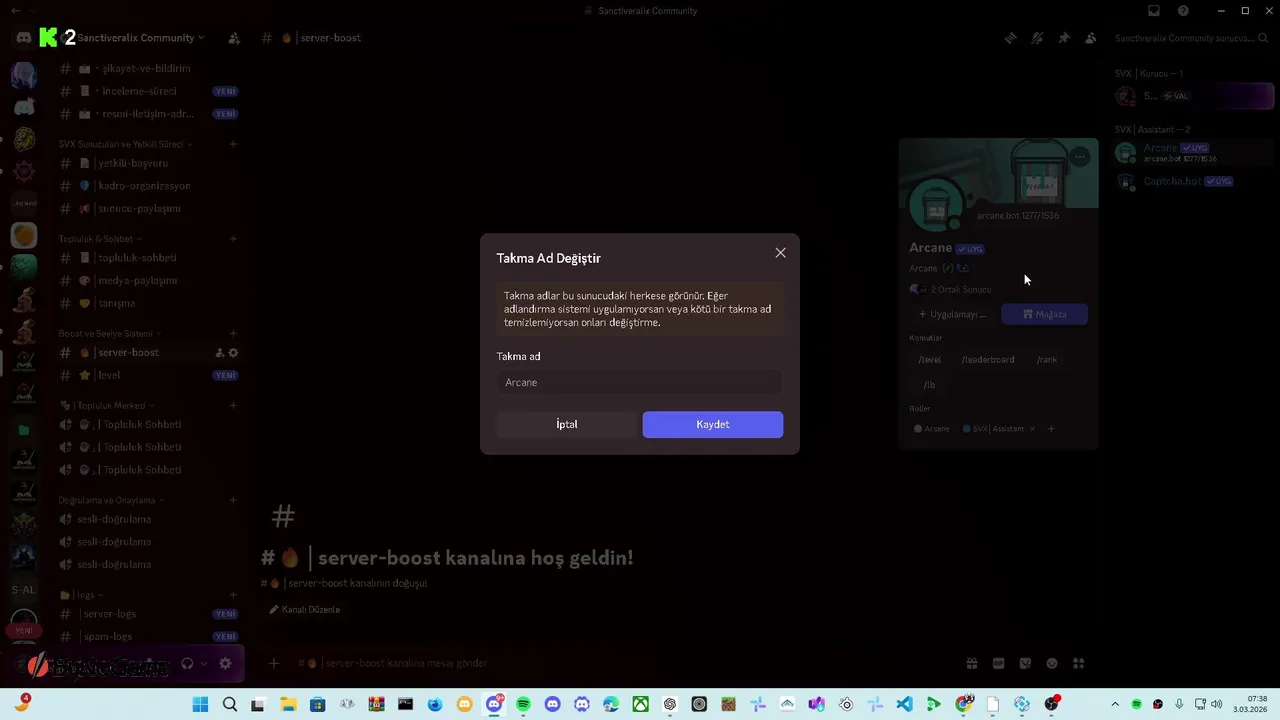The width and height of the screenshot is (1280, 720).
Task: Collapse the Topluluk Merkezi category
Action: [108, 405]
